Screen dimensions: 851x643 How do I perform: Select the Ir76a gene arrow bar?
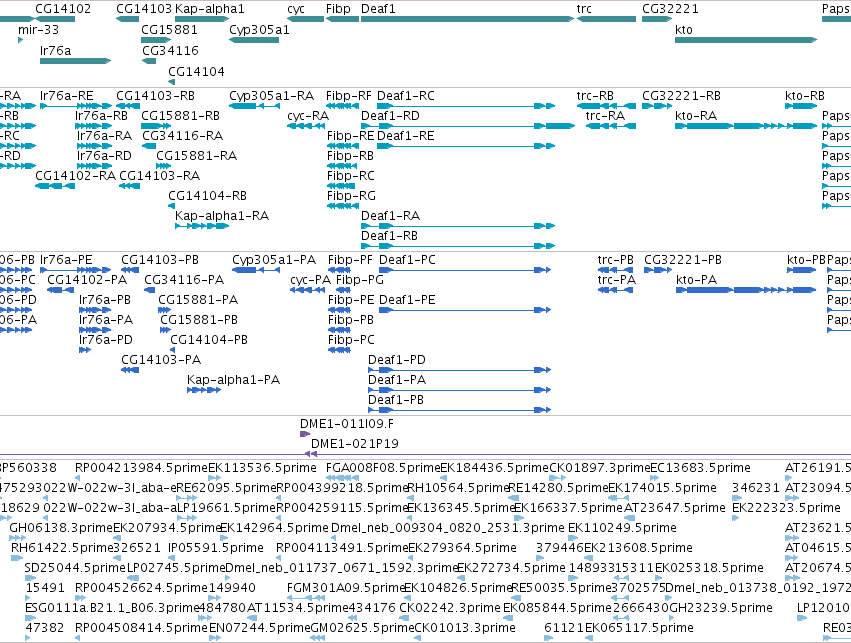pos(75,61)
